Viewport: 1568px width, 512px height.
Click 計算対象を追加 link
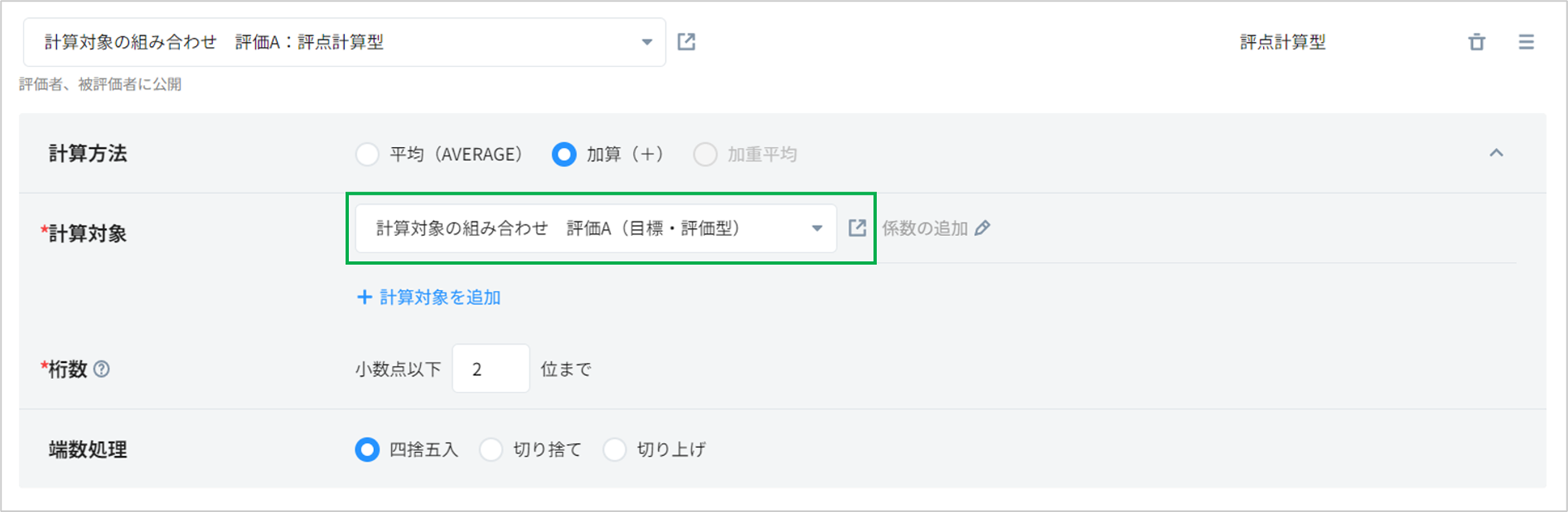[x=440, y=297]
